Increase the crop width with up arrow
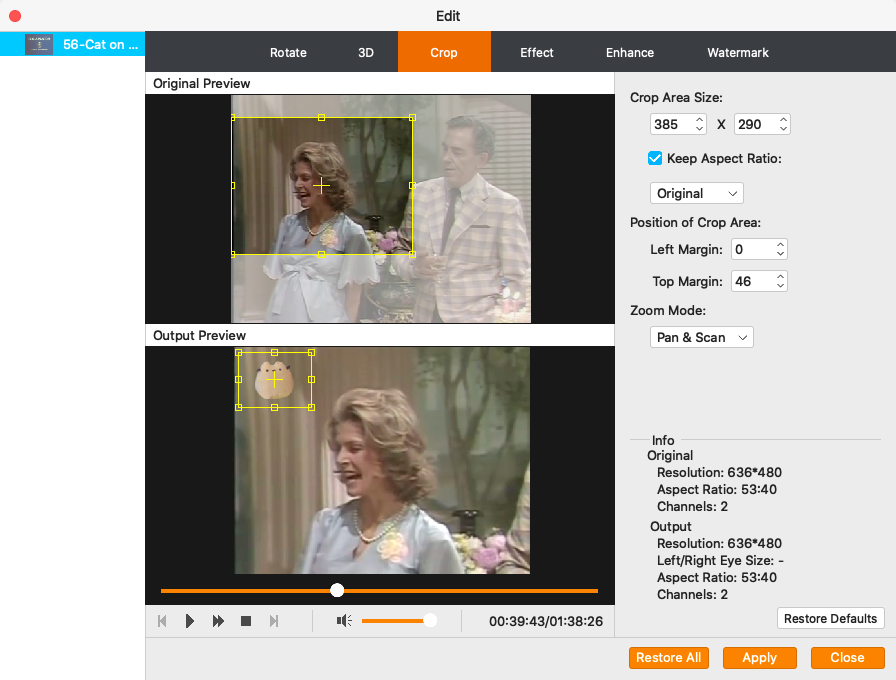The width and height of the screenshot is (896, 680). (699, 119)
